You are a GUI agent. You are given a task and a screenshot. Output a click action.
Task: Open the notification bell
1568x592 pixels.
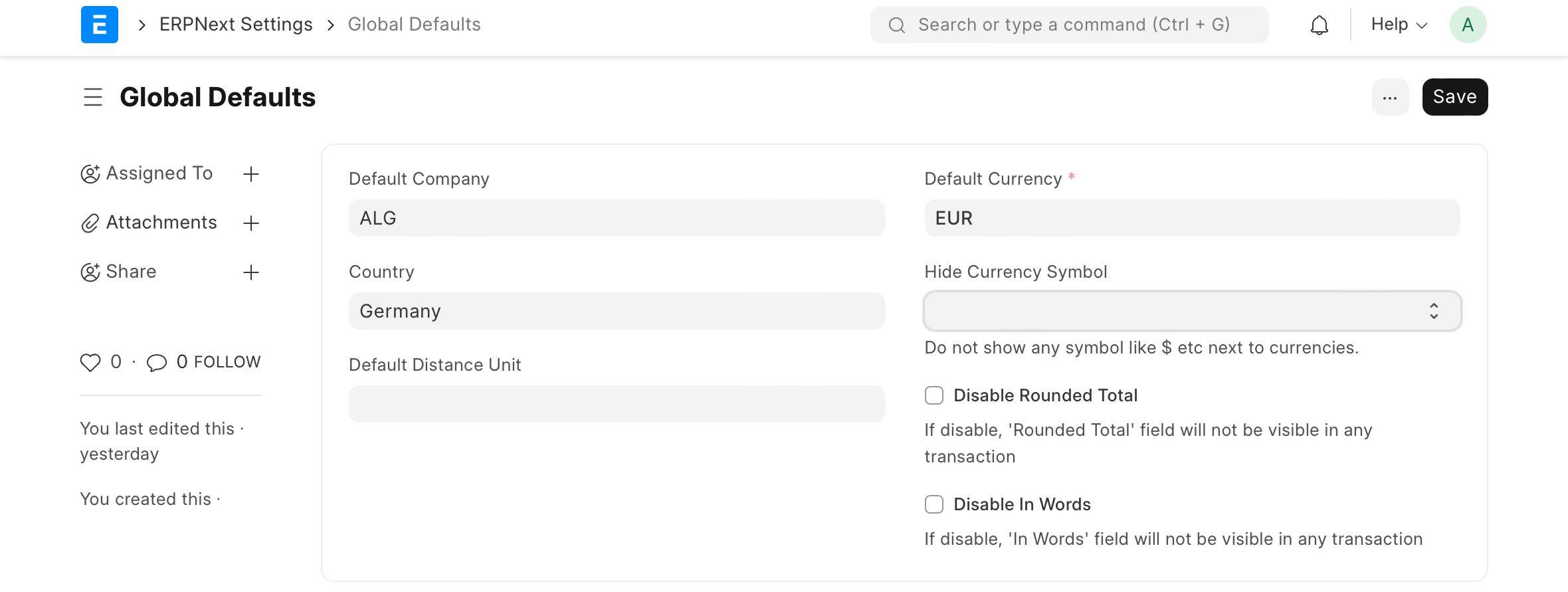tap(1320, 24)
